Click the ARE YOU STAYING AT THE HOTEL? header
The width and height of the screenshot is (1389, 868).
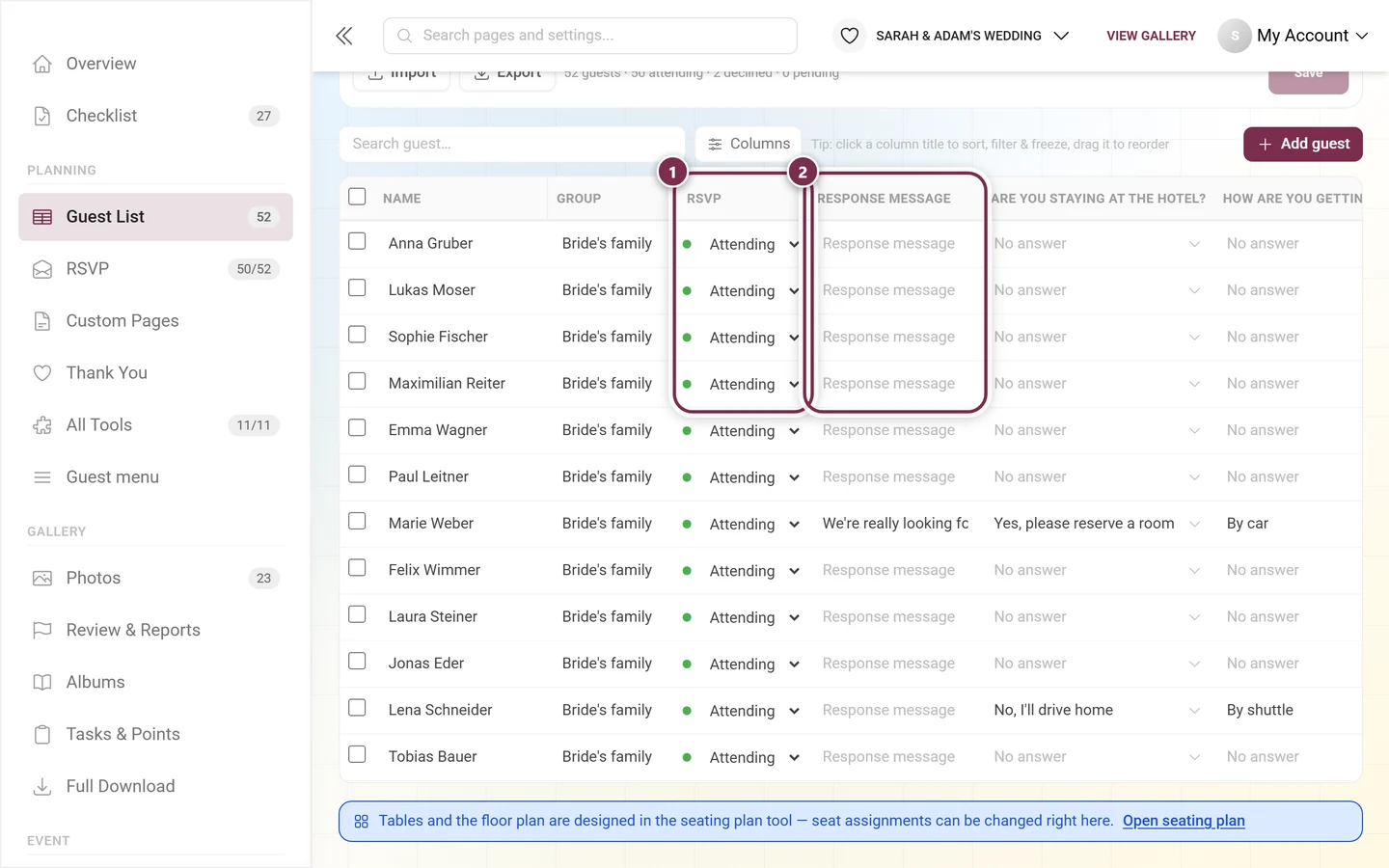(1099, 199)
